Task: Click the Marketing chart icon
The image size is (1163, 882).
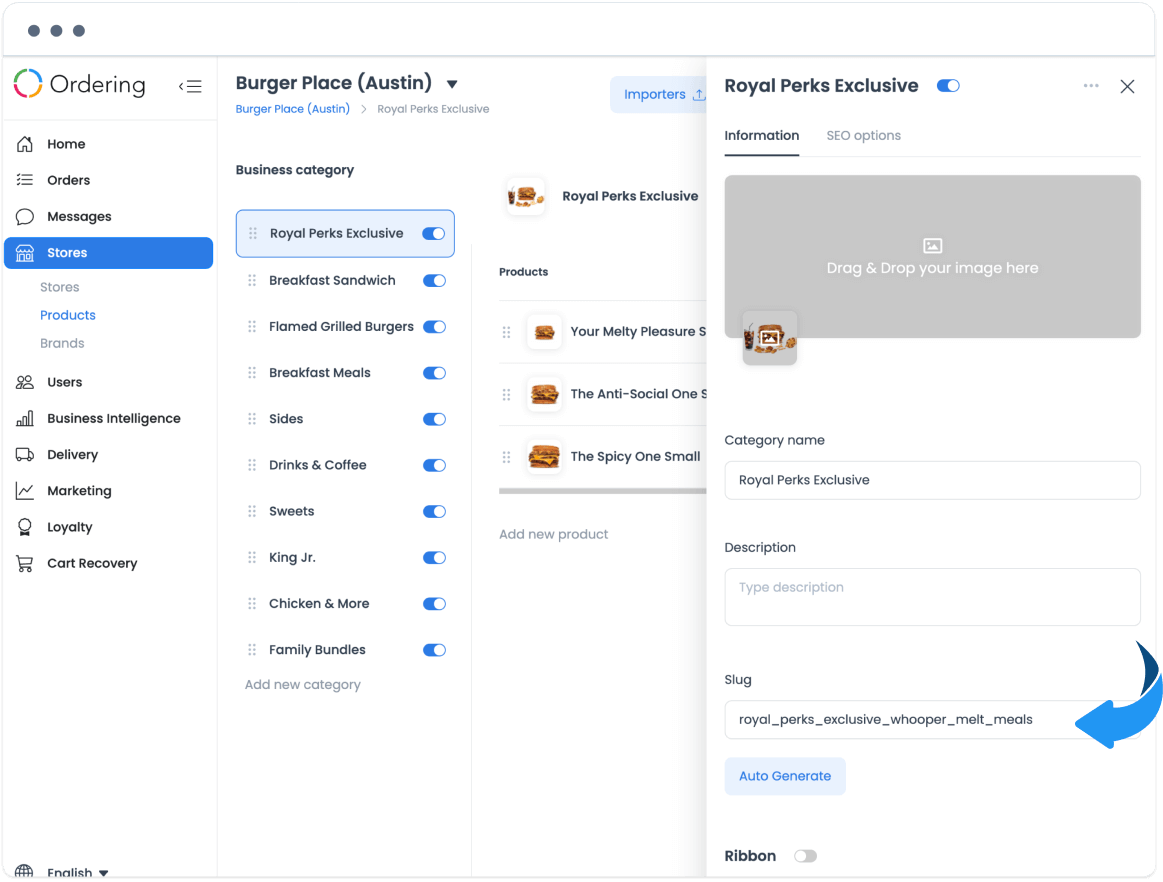Action: tap(24, 491)
